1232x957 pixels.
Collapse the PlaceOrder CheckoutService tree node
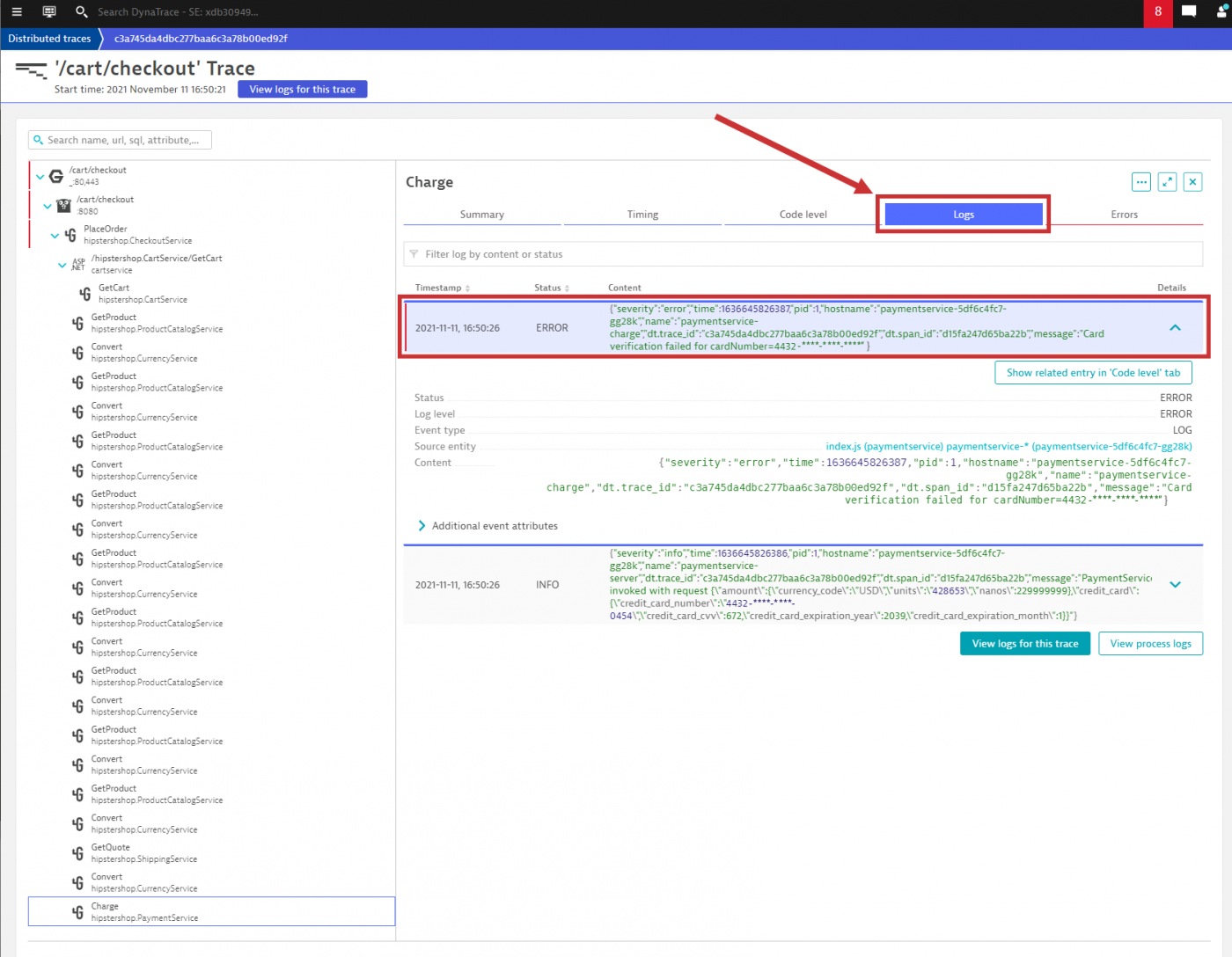click(55, 235)
